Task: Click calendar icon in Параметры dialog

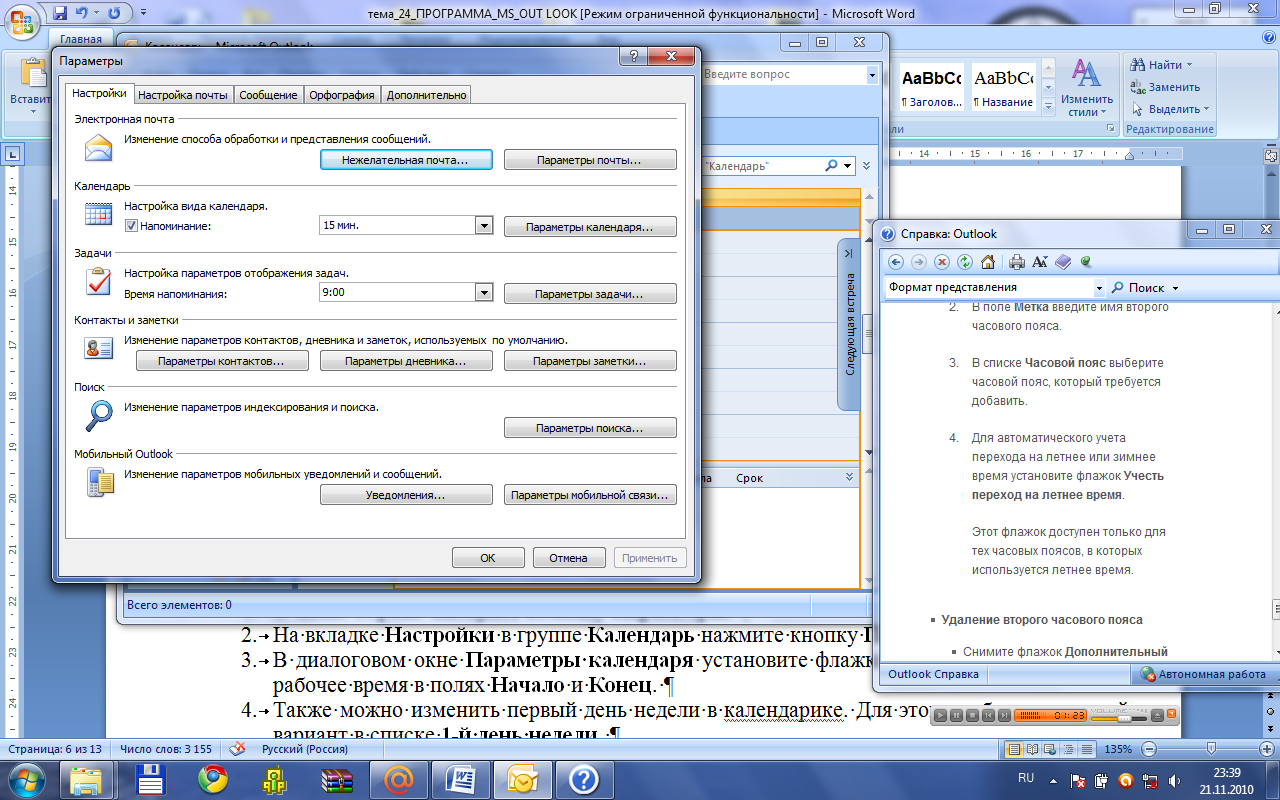Action: pos(99,213)
